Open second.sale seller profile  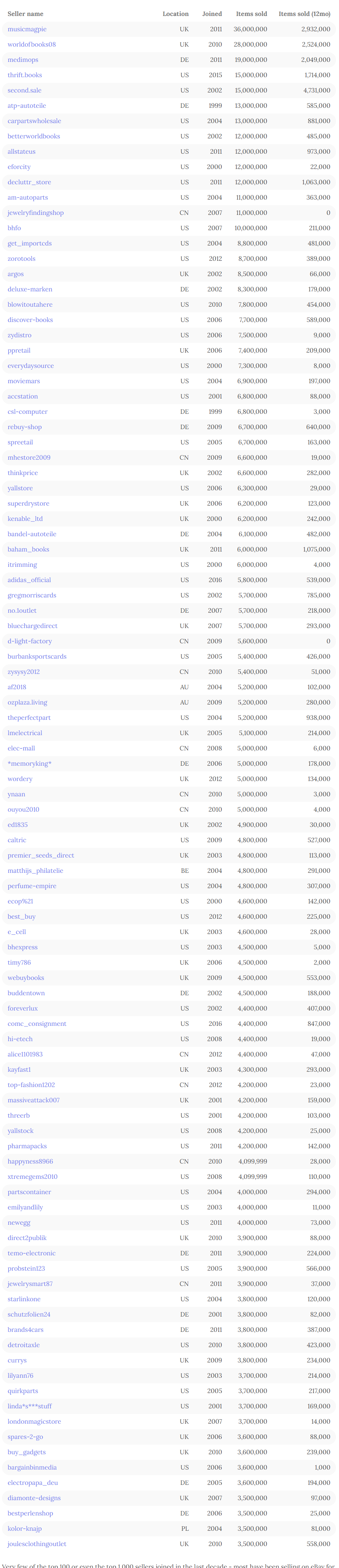(x=24, y=90)
